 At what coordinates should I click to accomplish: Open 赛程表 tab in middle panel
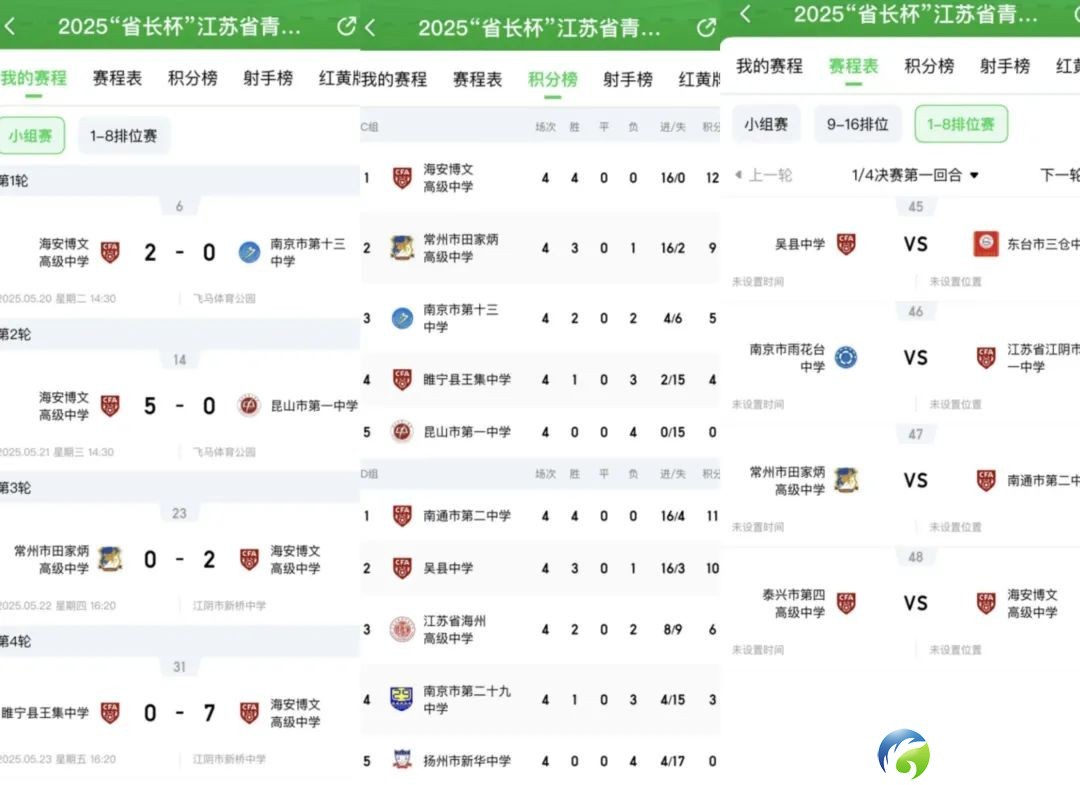[x=477, y=79]
